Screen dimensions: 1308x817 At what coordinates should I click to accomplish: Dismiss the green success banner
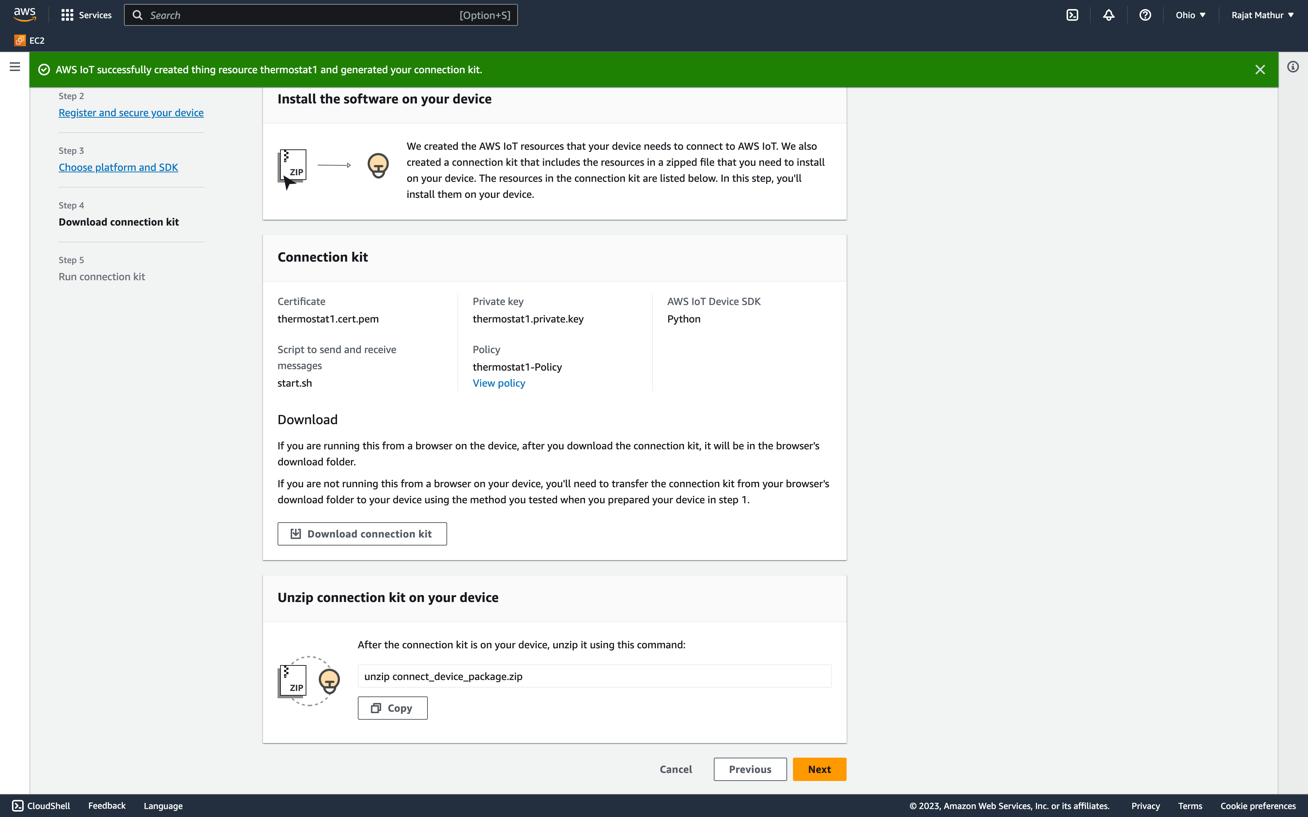(x=1260, y=70)
